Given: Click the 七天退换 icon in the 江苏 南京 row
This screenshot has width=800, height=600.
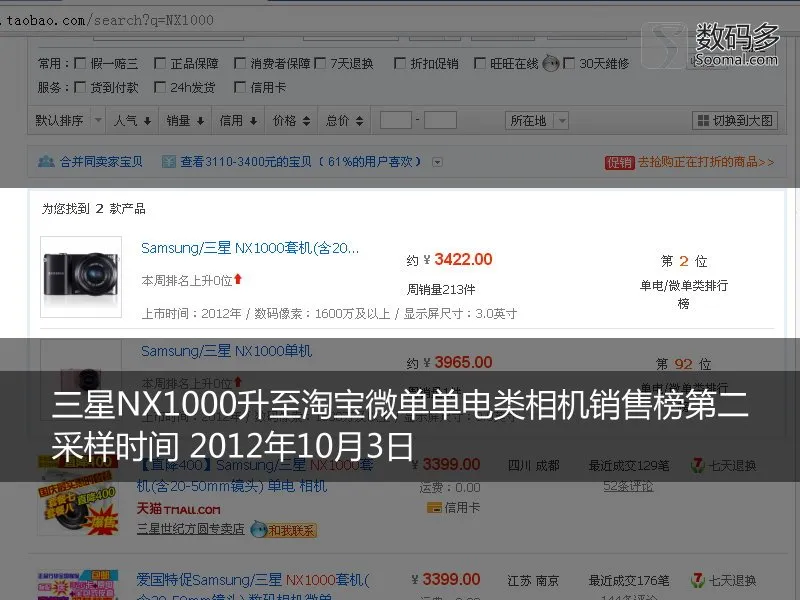Looking at the screenshot, I should [697, 580].
